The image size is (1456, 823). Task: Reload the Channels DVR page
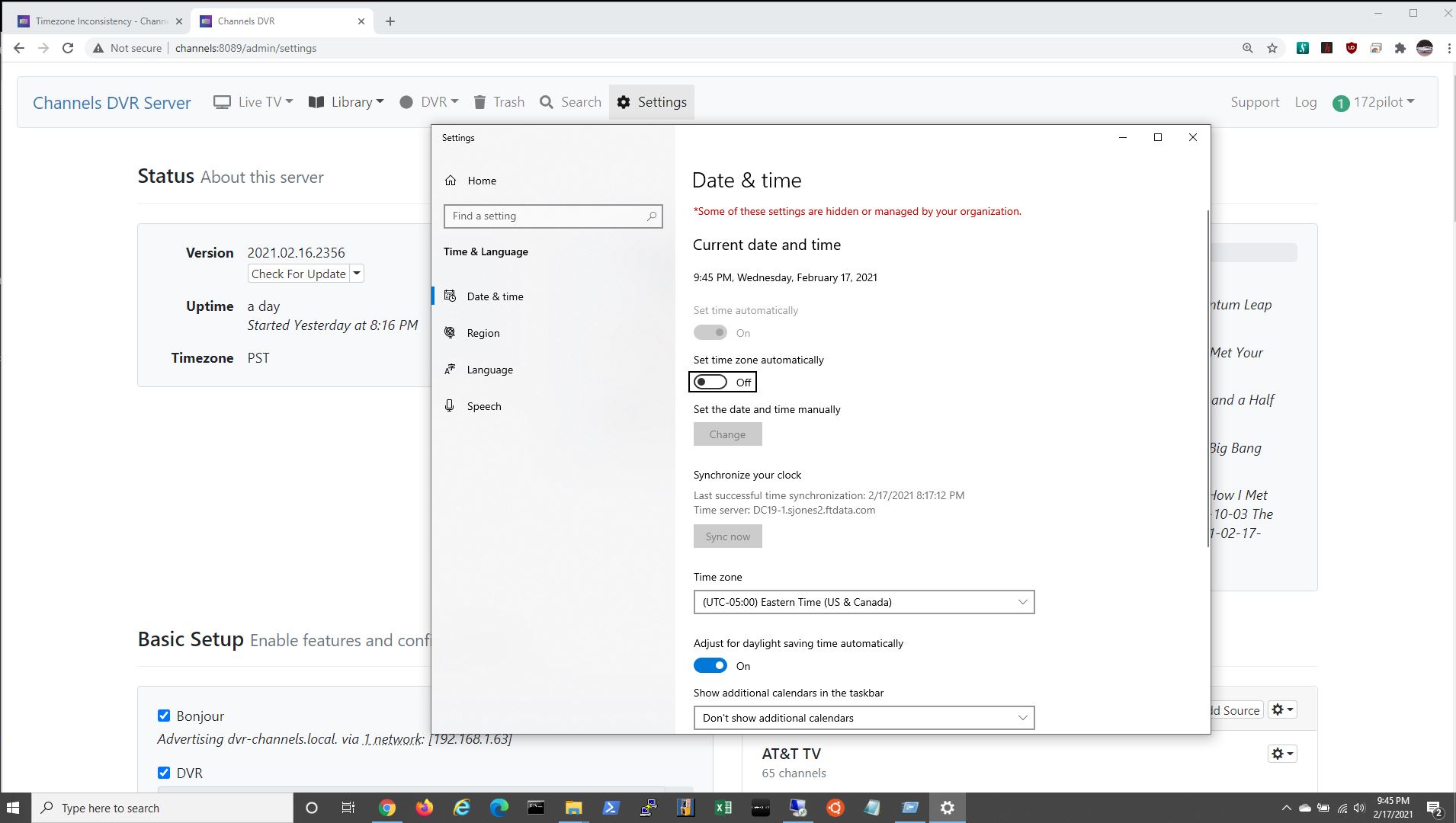(68, 48)
